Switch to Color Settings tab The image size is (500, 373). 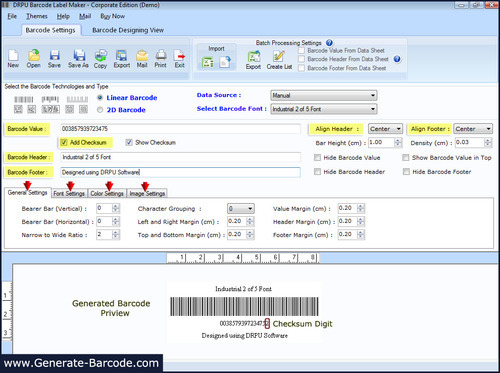pos(107,193)
